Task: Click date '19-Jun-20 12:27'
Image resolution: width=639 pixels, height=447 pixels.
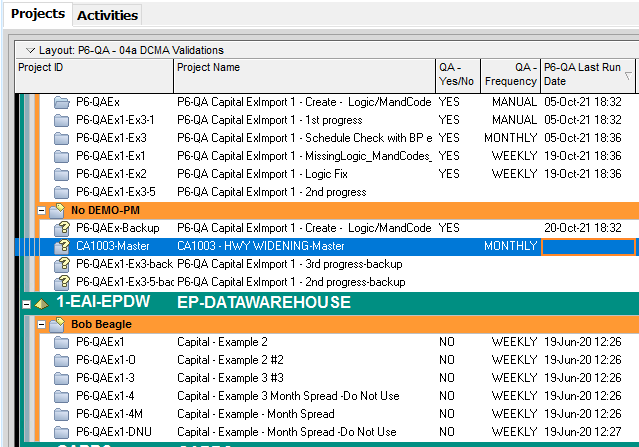Action: (x=583, y=432)
